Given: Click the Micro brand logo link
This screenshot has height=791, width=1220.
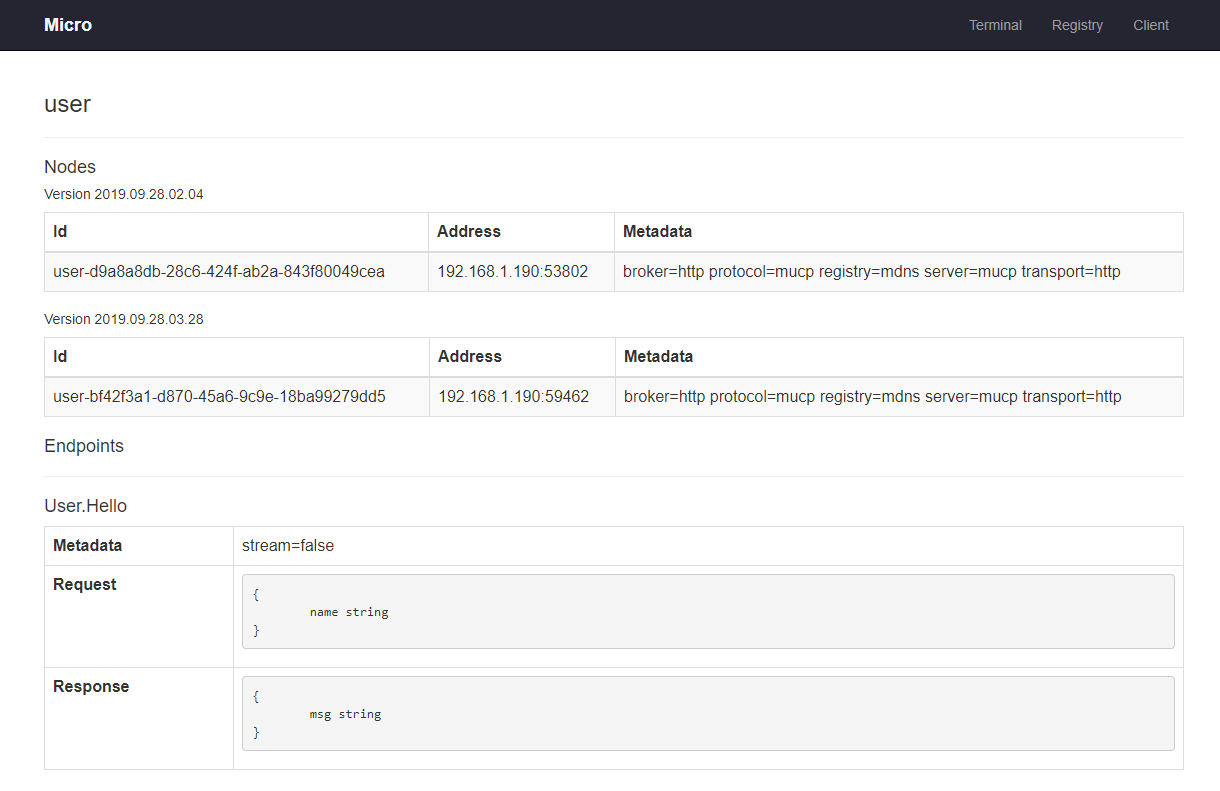Looking at the screenshot, I should coord(68,25).
